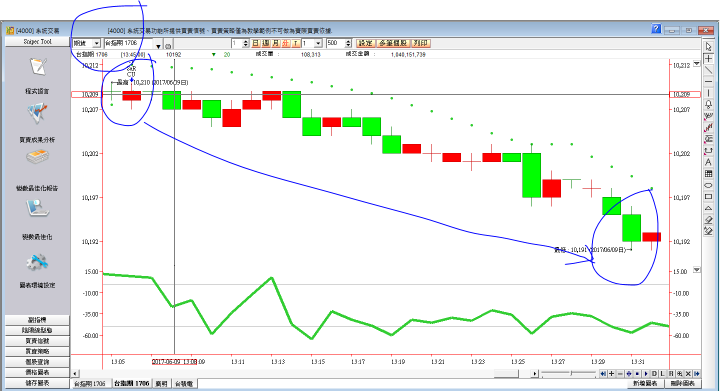
Task: Jump to last bar with forward icon
Action: pos(697,374)
